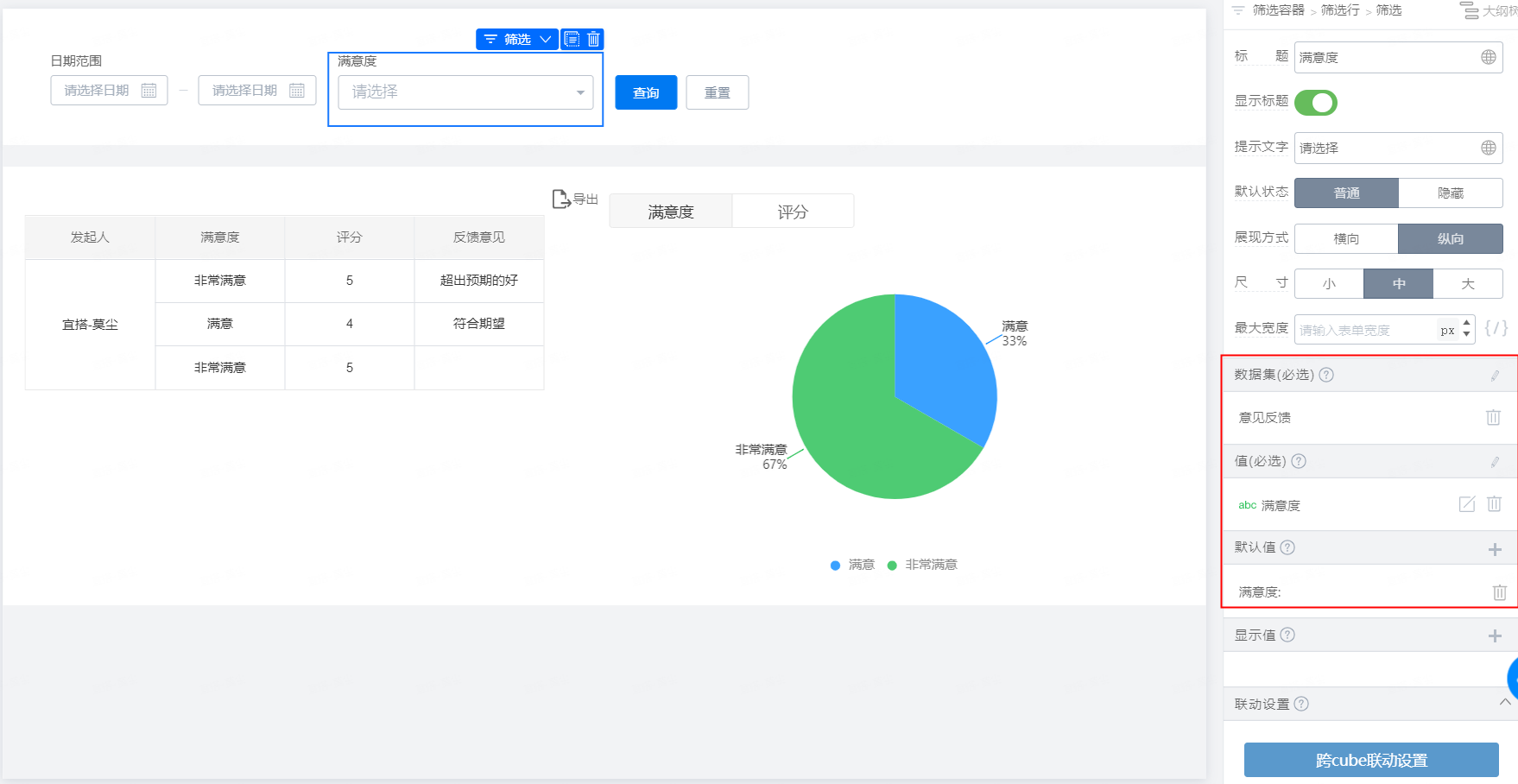Set 展现方式 to 纵向

point(1451,238)
